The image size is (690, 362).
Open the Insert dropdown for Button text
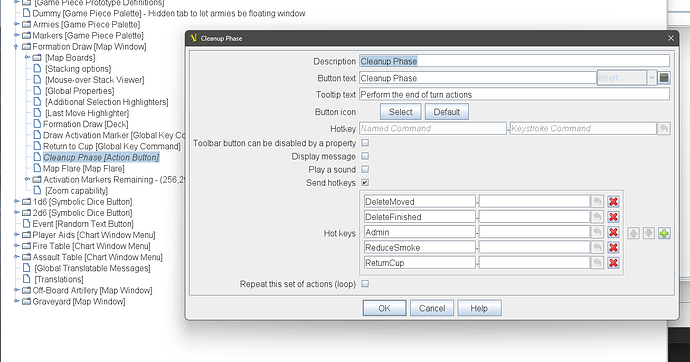coord(652,78)
